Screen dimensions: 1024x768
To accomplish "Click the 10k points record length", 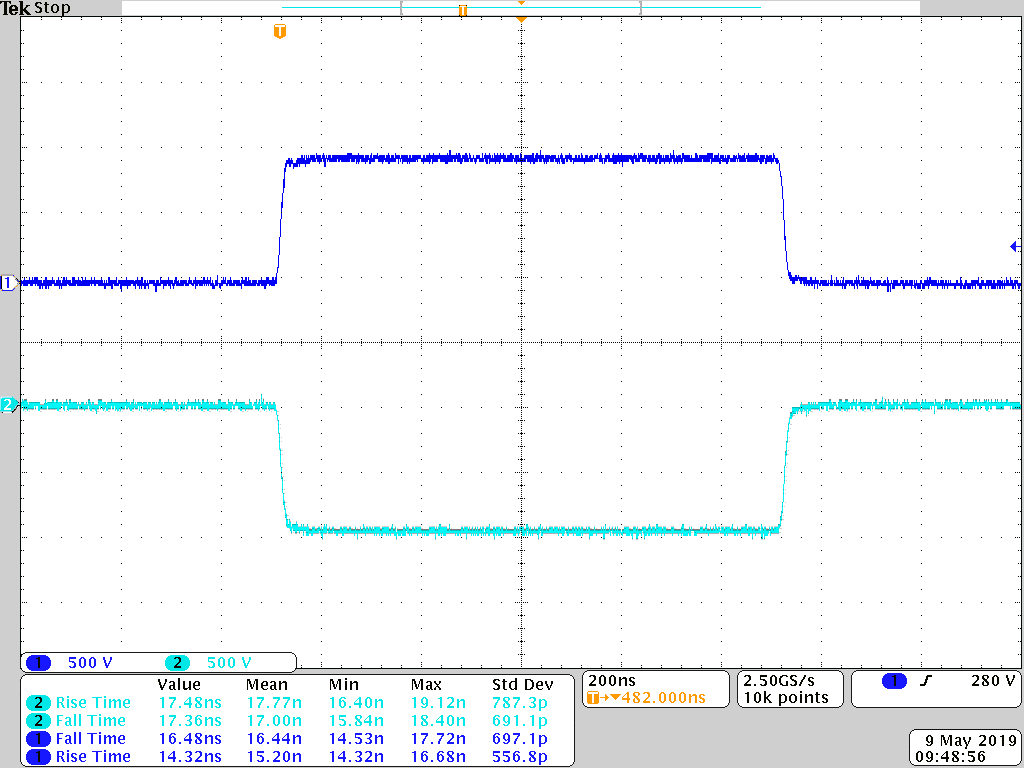I will [787, 697].
